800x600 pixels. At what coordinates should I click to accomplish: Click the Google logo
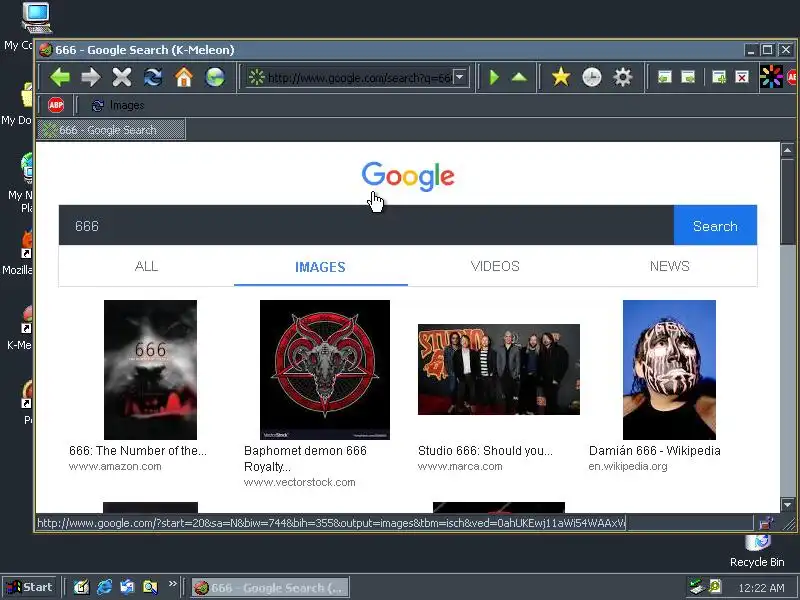[x=408, y=177]
